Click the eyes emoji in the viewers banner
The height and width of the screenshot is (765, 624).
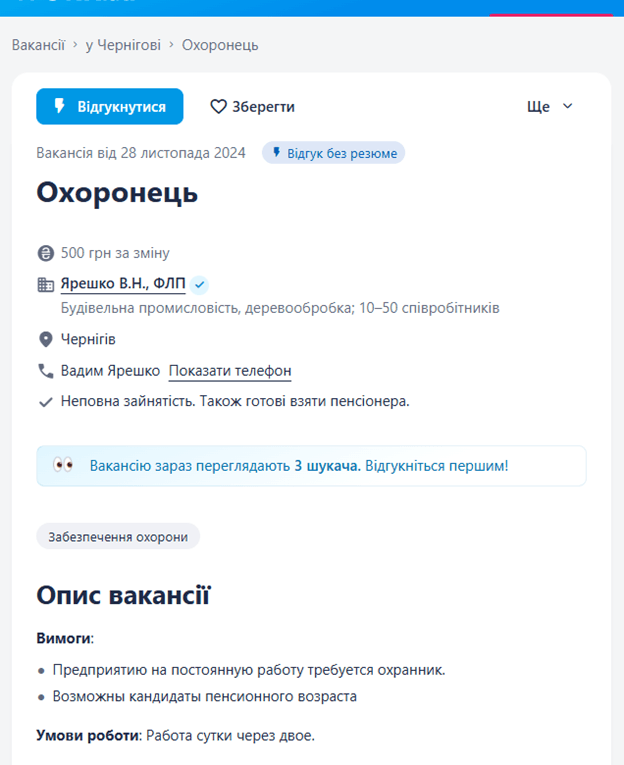tap(63, 465)
